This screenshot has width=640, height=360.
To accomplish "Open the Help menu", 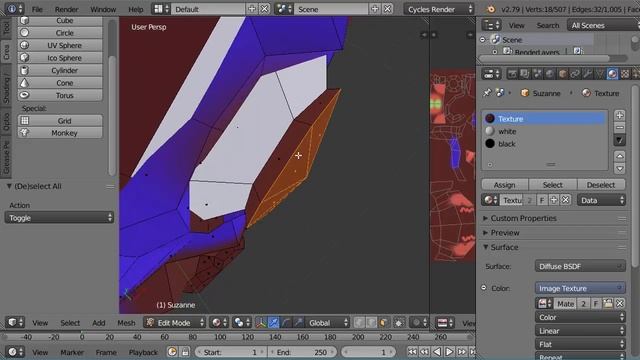I will coord(136,9).
